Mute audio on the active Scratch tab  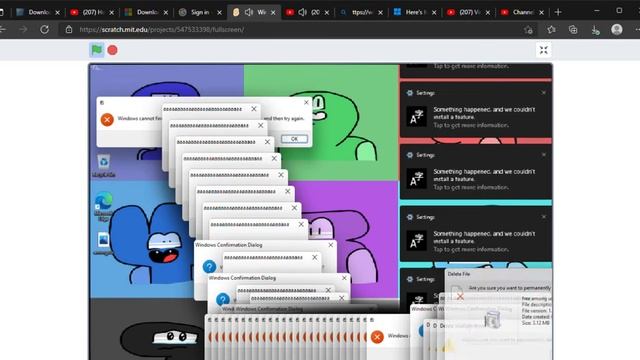[x=249, y=12]
